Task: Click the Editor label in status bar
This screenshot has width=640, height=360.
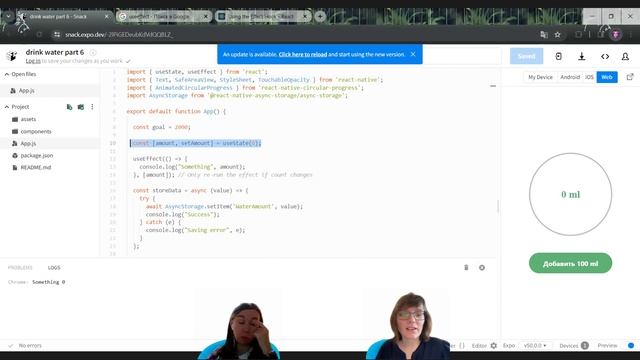Action: coord(479,345)
